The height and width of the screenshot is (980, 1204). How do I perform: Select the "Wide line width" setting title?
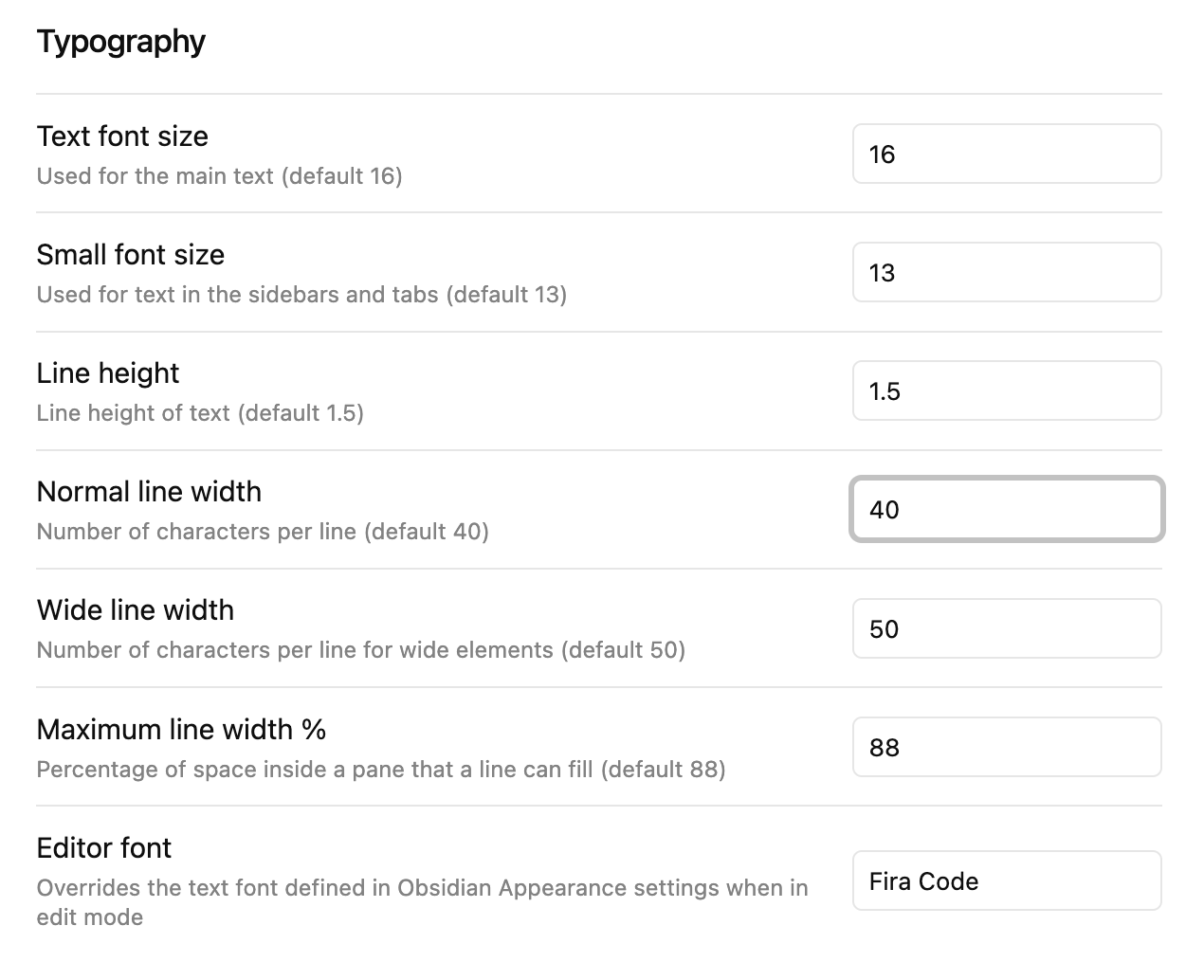coord(136,610)
